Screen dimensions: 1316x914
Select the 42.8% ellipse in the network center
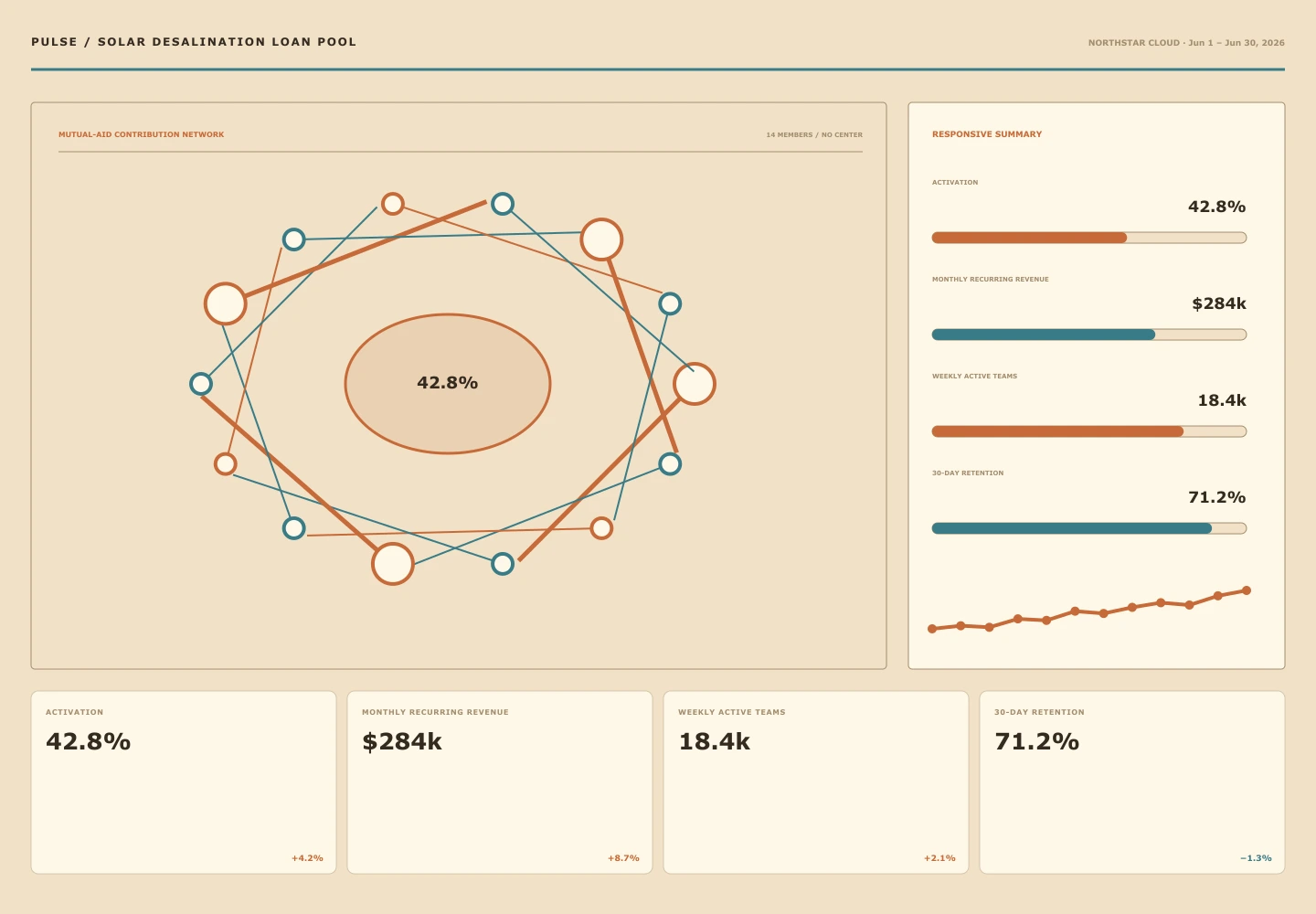click(448, 384)
